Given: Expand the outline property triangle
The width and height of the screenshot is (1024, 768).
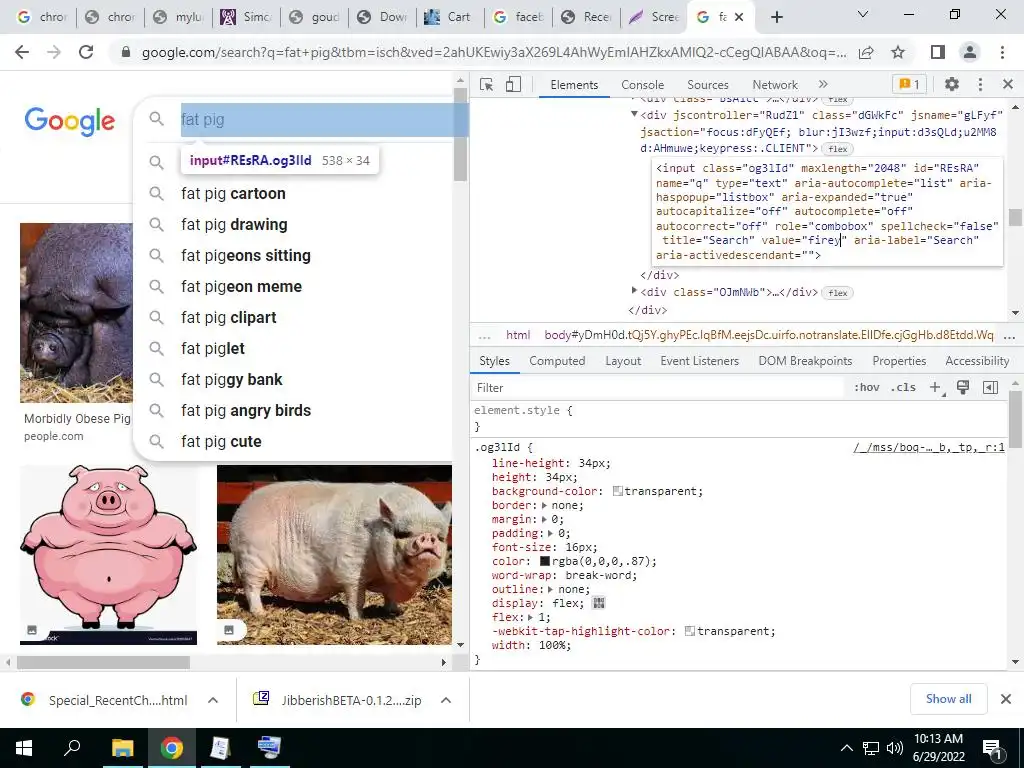Looking at the screenshot, I should point(550,589).
